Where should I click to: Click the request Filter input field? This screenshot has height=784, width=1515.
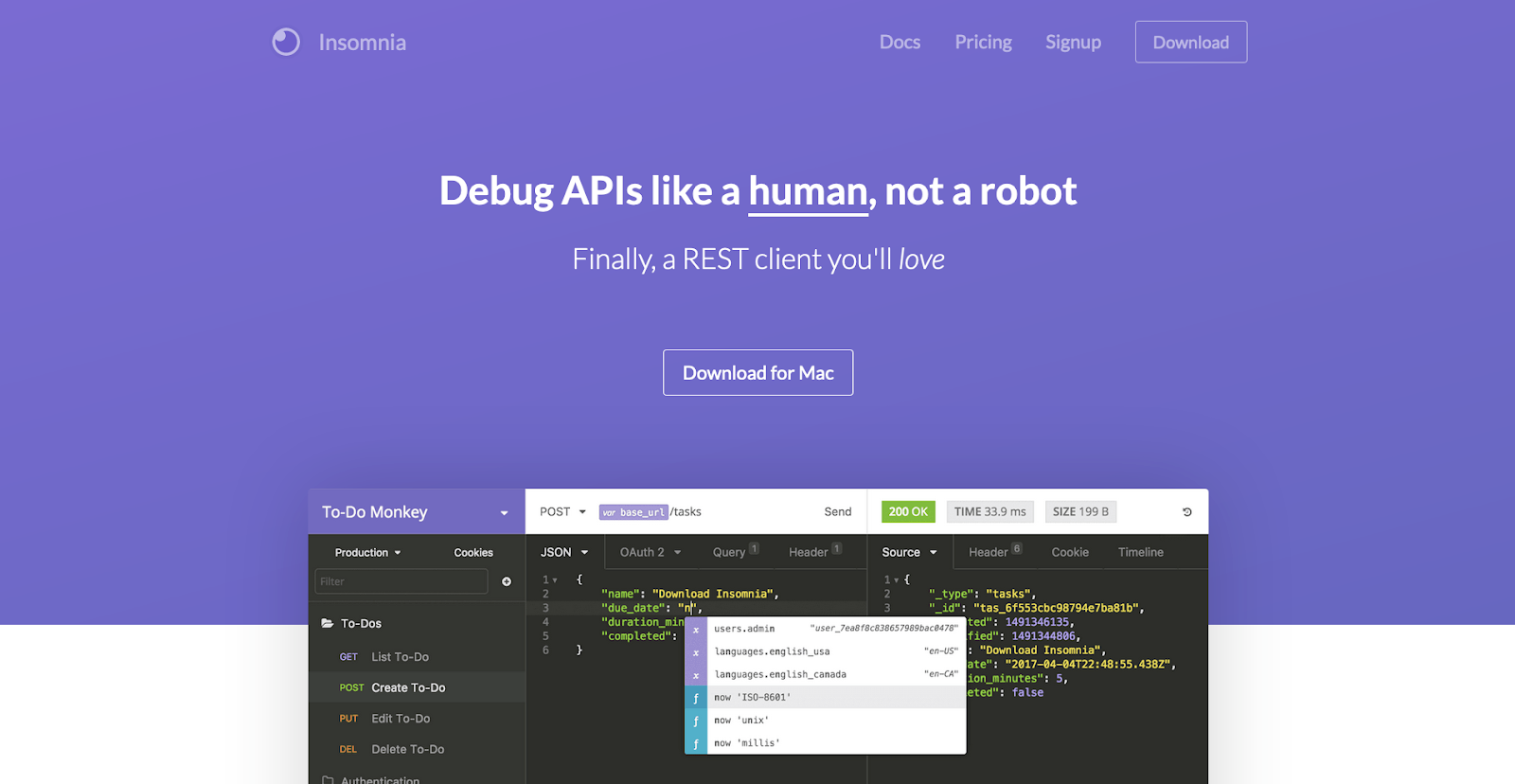coord(401,581)
